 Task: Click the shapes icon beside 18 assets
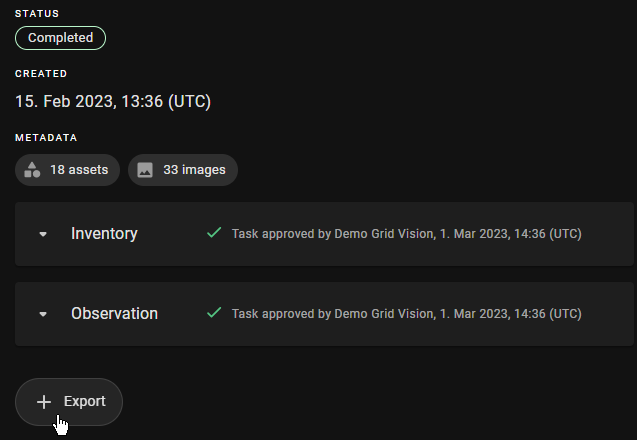33,170
